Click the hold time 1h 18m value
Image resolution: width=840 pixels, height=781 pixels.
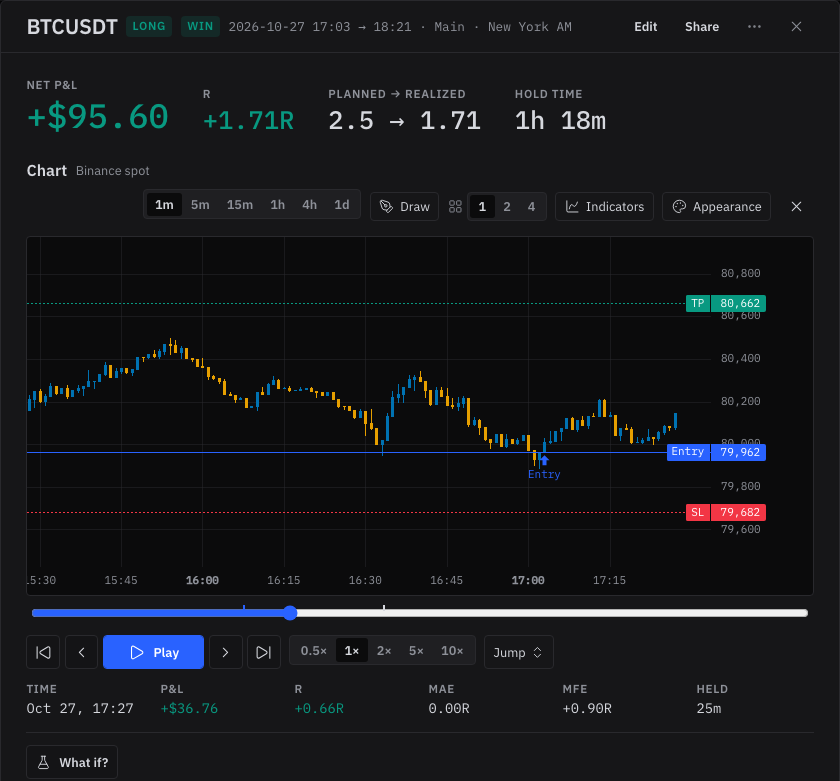560,121
